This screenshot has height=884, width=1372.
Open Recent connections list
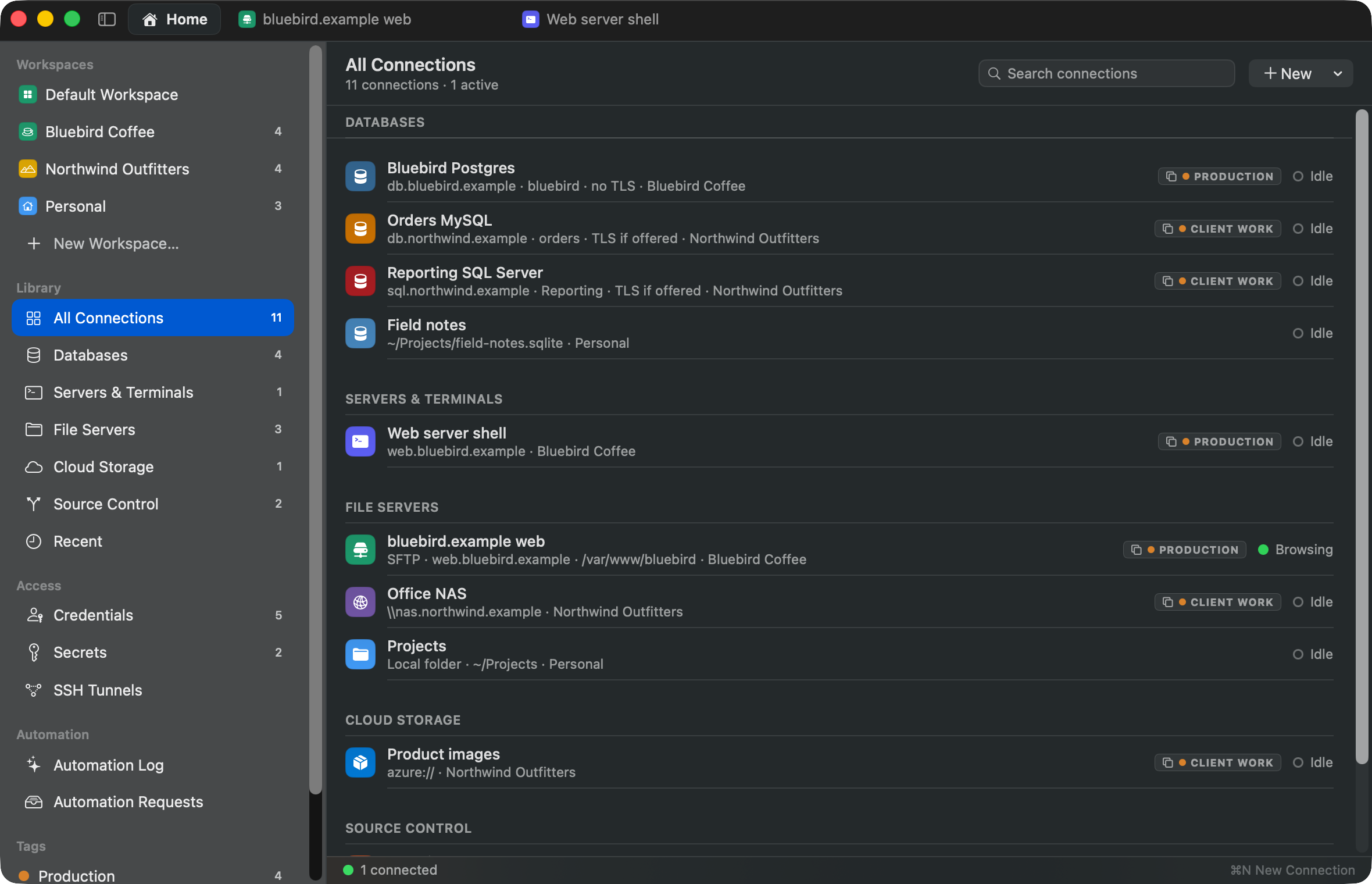(153, 541)
